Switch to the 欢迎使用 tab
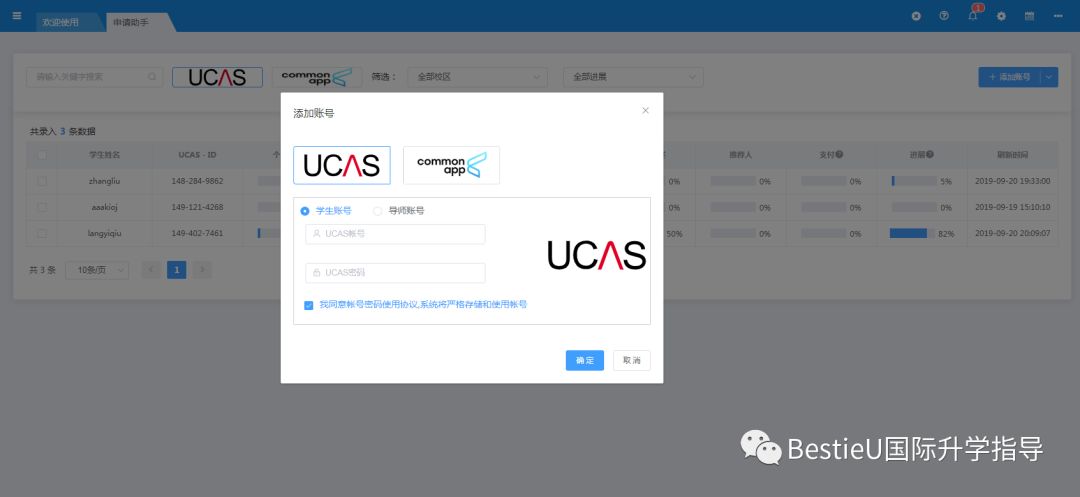The image size is (1080, 497). point(61,22)
